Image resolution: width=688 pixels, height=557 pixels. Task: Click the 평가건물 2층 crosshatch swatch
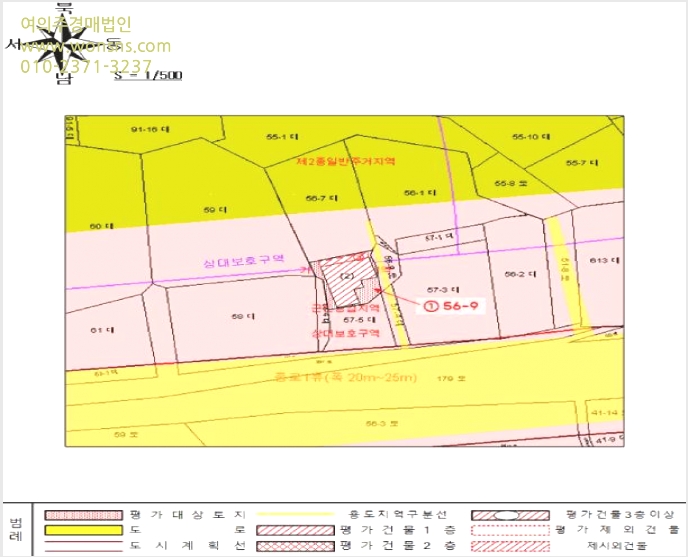pyautogui.click(x=295, y=546)
